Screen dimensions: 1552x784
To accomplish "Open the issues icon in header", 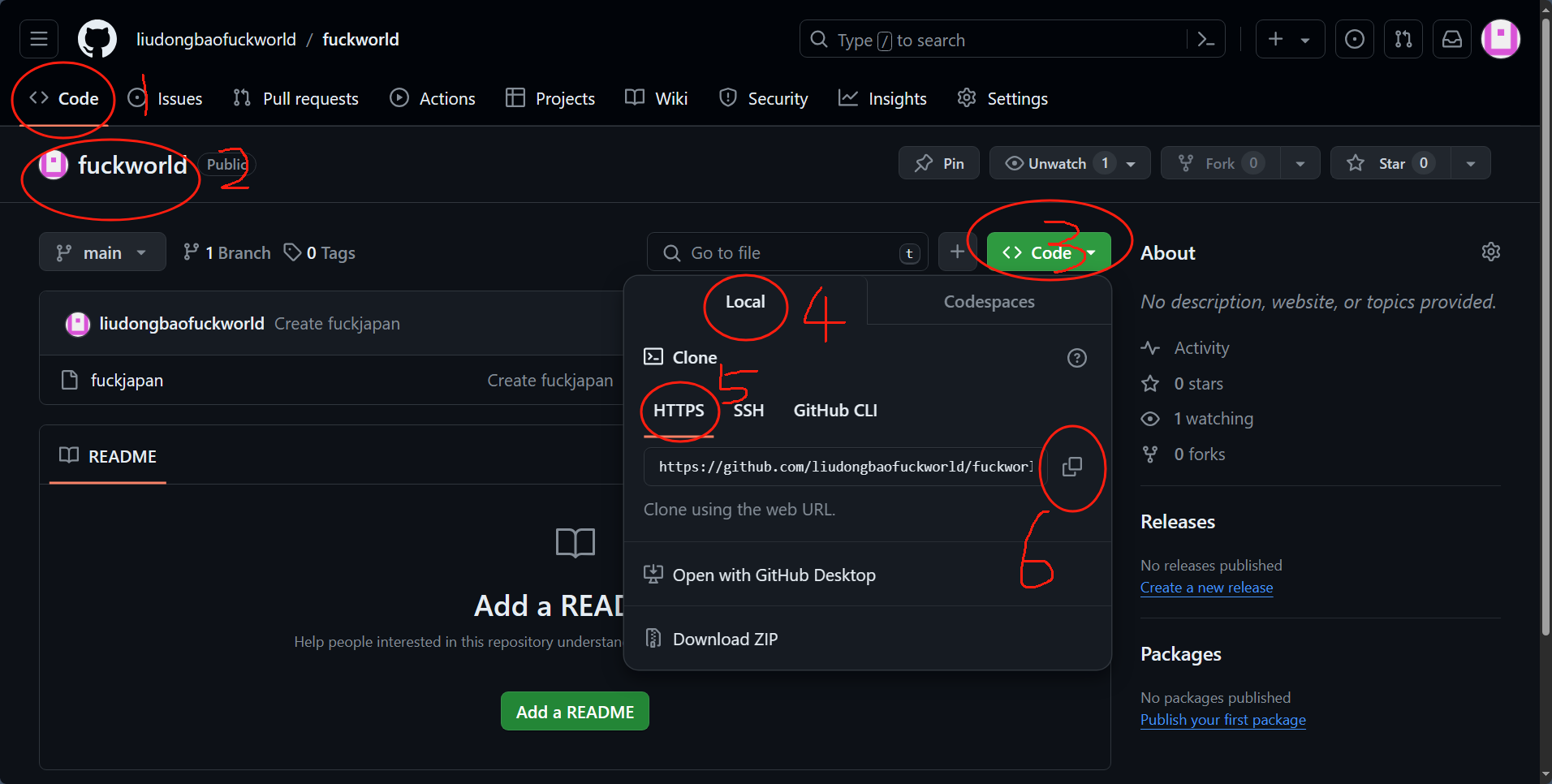I will [1355, 39].
